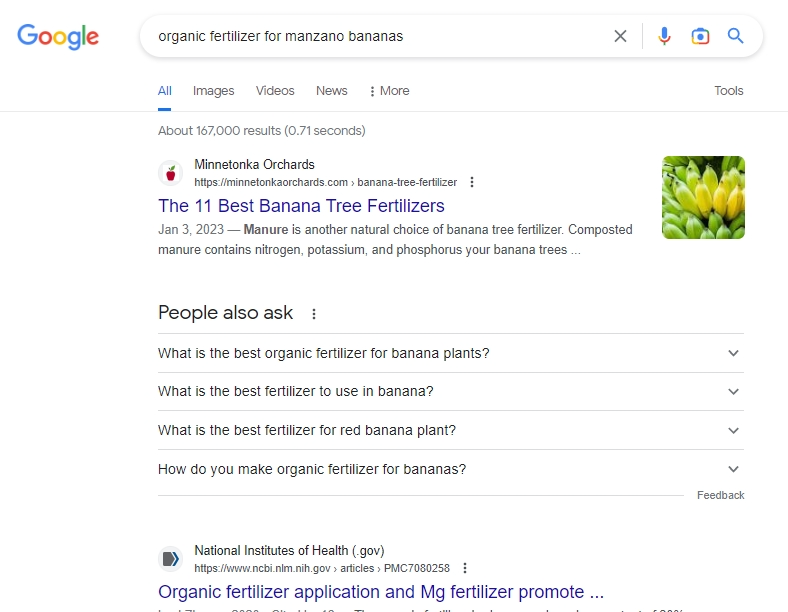The image size is (788, 612).
Task: Click National Institutes of Health favicon
Action: (x=171, y=559)
